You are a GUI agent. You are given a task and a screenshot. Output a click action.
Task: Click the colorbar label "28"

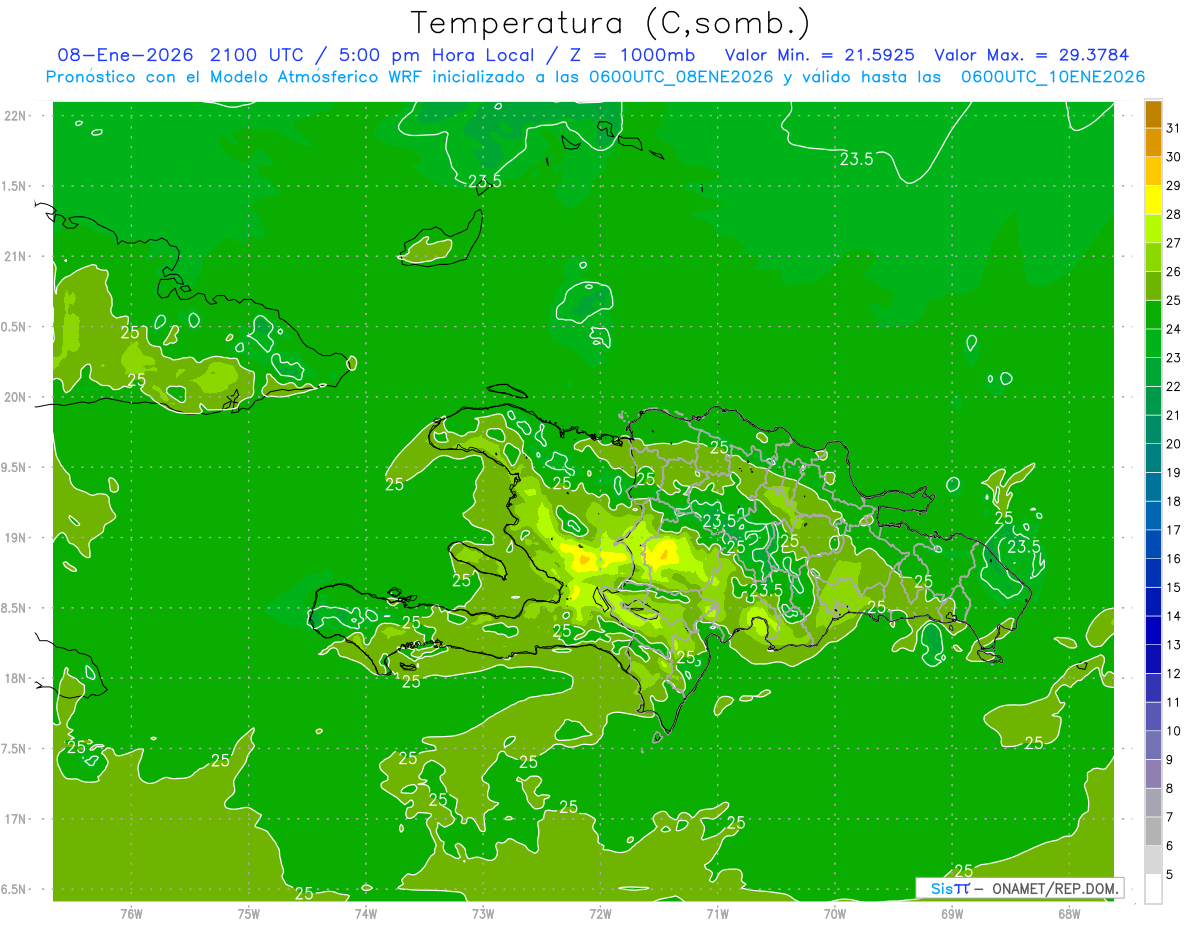(x=1174, y=214)
